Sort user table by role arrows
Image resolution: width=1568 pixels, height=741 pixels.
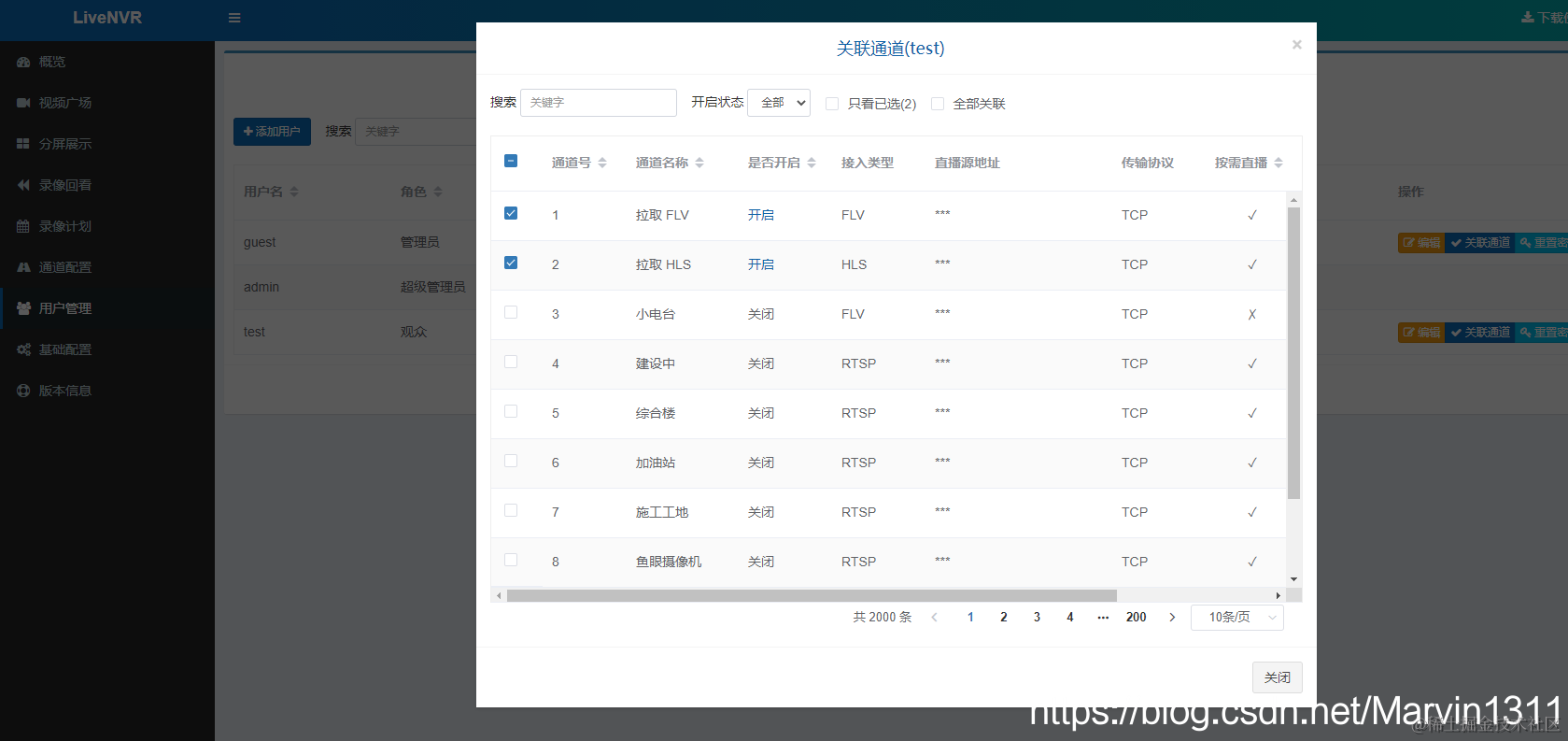438,192
